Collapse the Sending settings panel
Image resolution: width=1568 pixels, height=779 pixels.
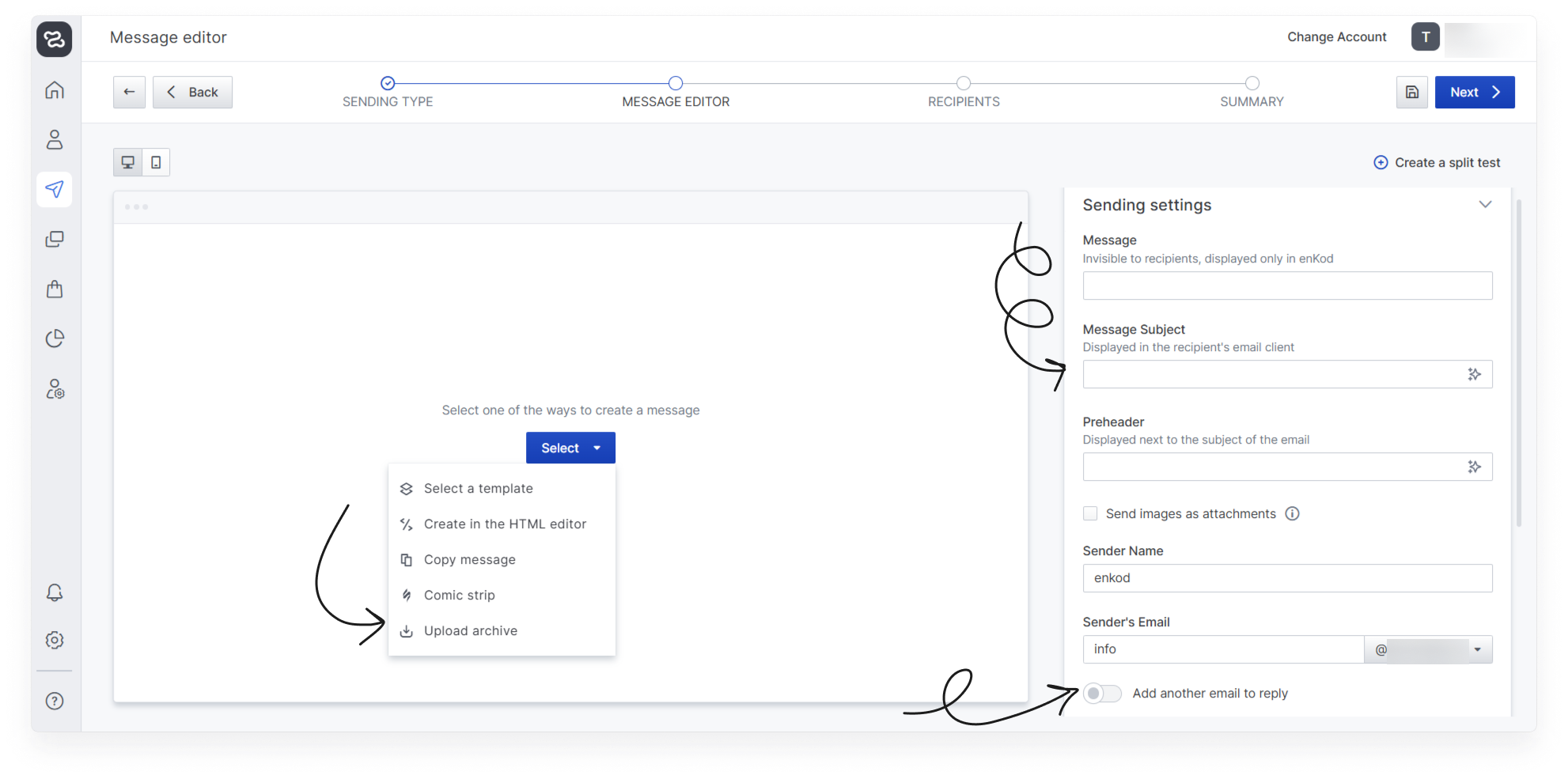click(1485, 205)
